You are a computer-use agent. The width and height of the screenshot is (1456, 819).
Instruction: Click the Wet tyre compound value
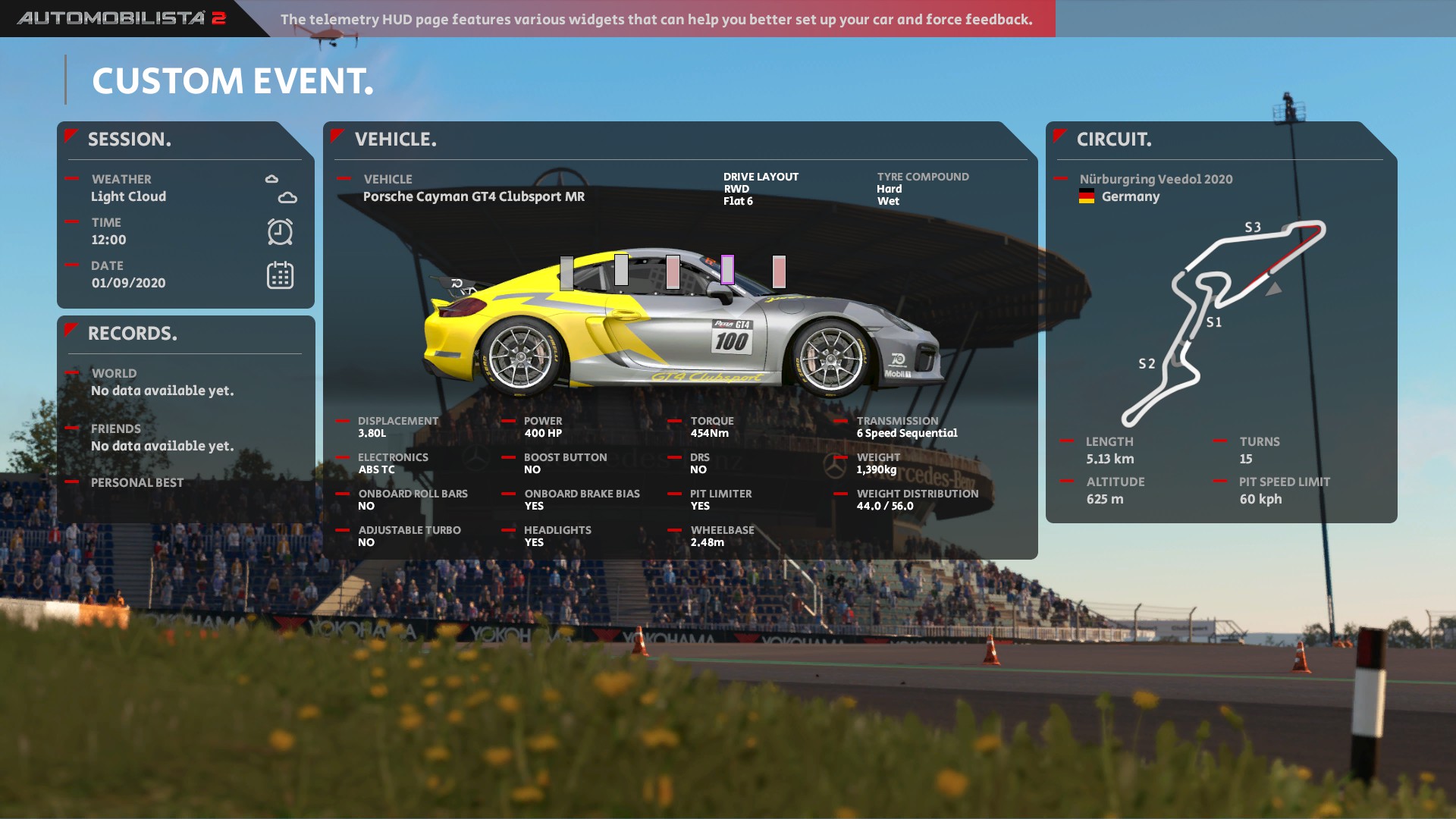(x=888, y=201)
